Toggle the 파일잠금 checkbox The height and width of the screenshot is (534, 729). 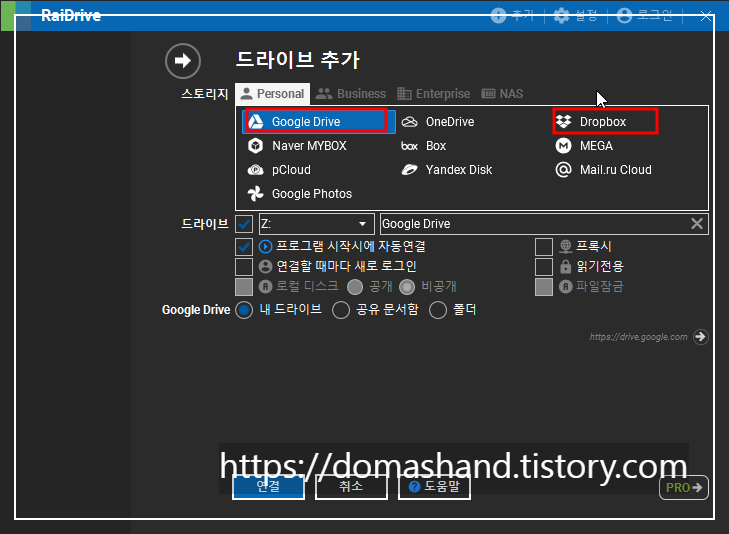544,287
